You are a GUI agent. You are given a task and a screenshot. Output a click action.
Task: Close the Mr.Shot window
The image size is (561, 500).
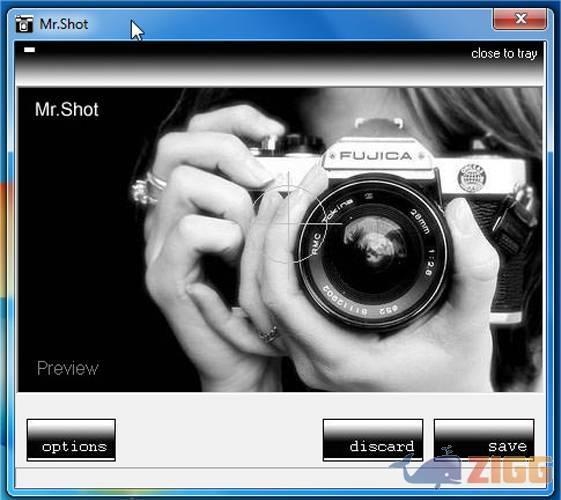pos(520,19)
